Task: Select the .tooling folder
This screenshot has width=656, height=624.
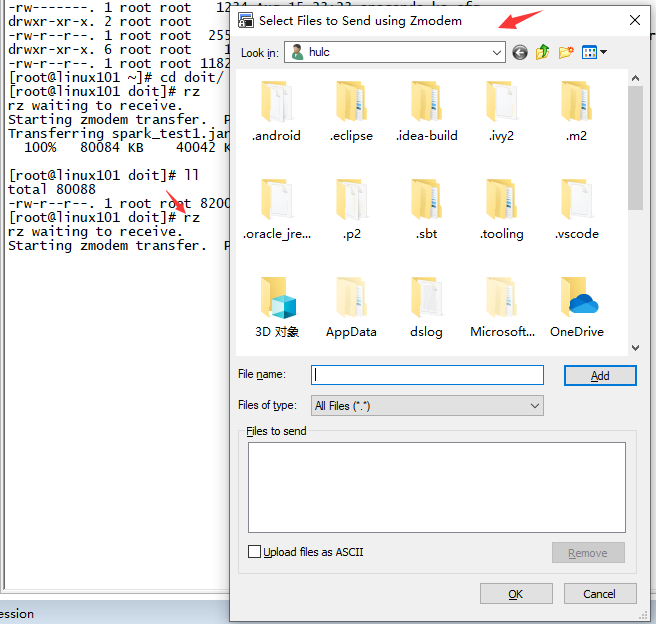Action: [501, 210]
